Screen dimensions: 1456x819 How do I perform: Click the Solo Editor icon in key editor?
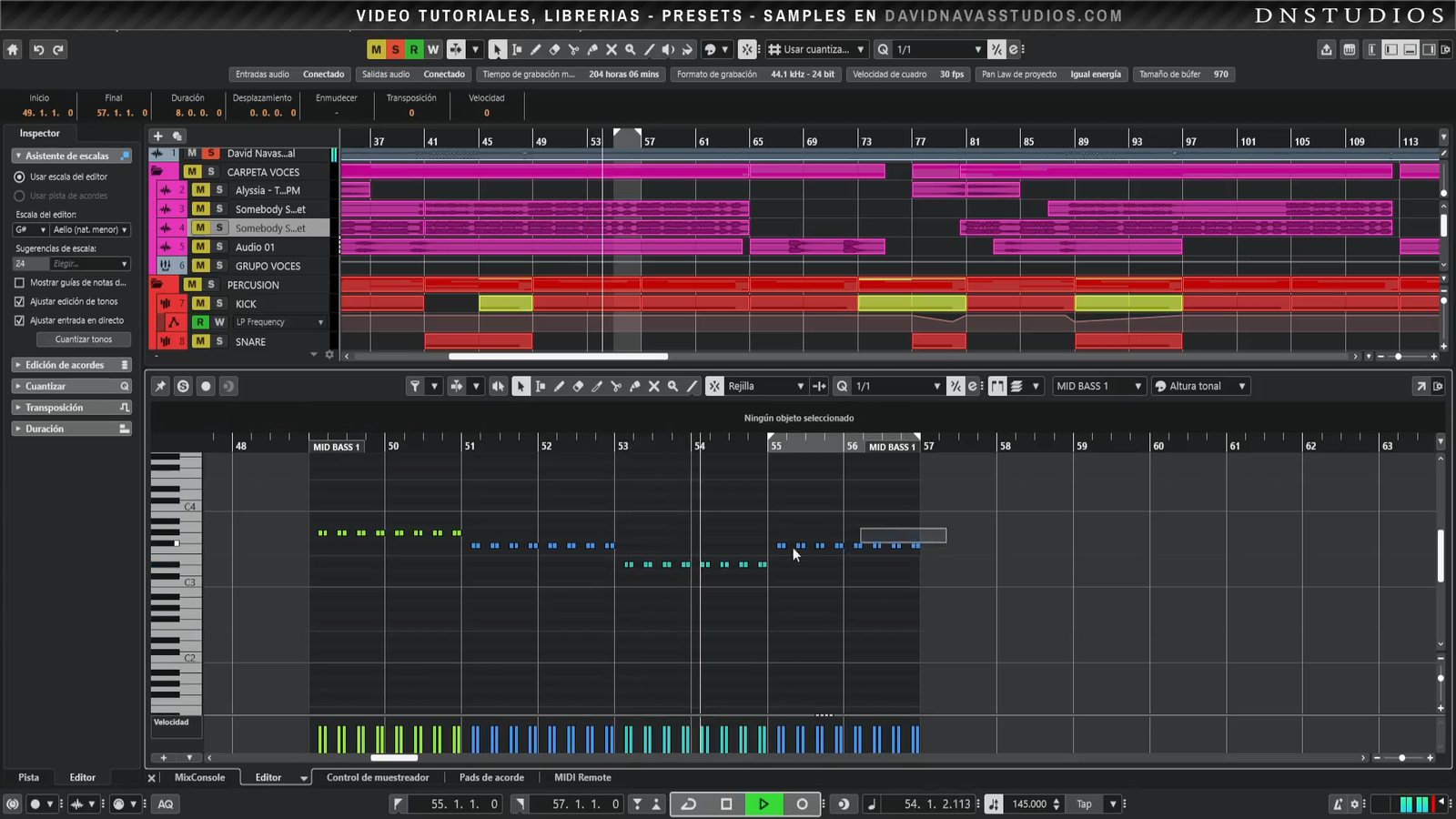click(183, 387)
